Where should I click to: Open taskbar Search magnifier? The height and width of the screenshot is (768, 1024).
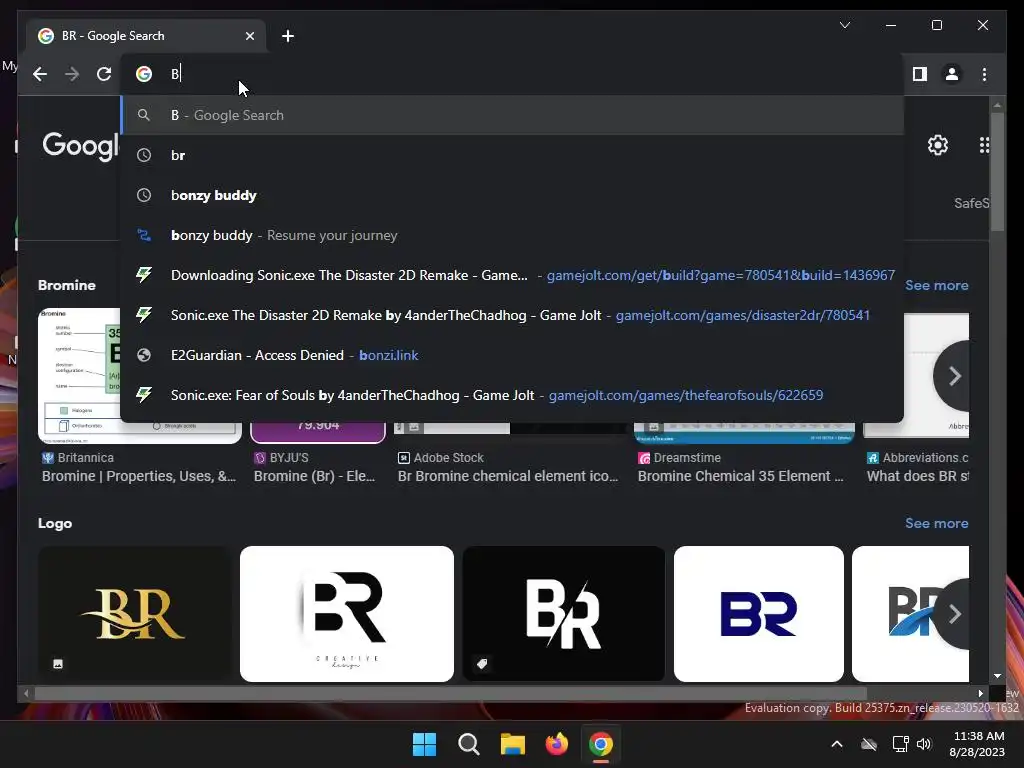click(468, 744)
